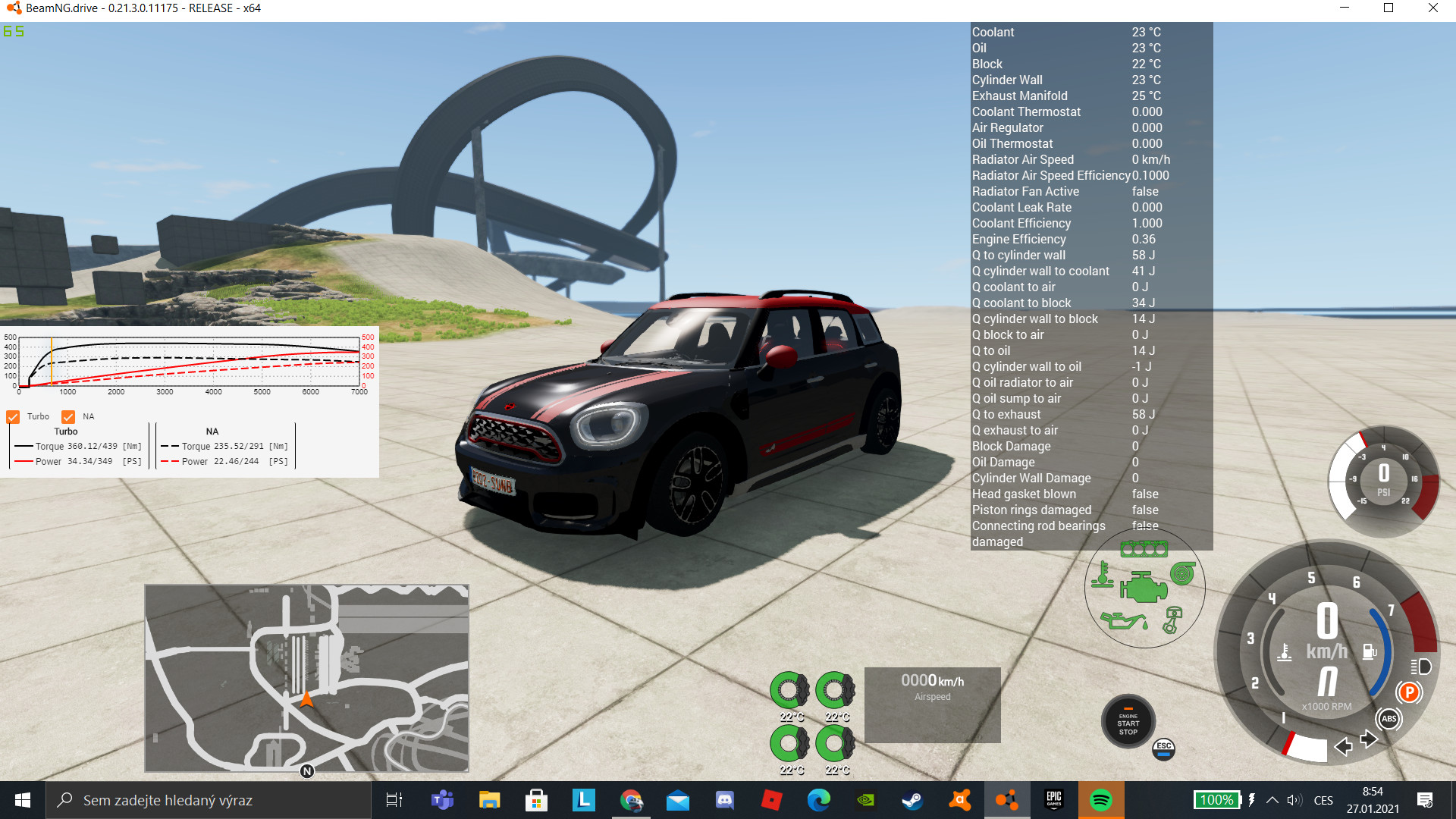
Task: Select the ESC stability control indicator
Action: (1163, 749)
